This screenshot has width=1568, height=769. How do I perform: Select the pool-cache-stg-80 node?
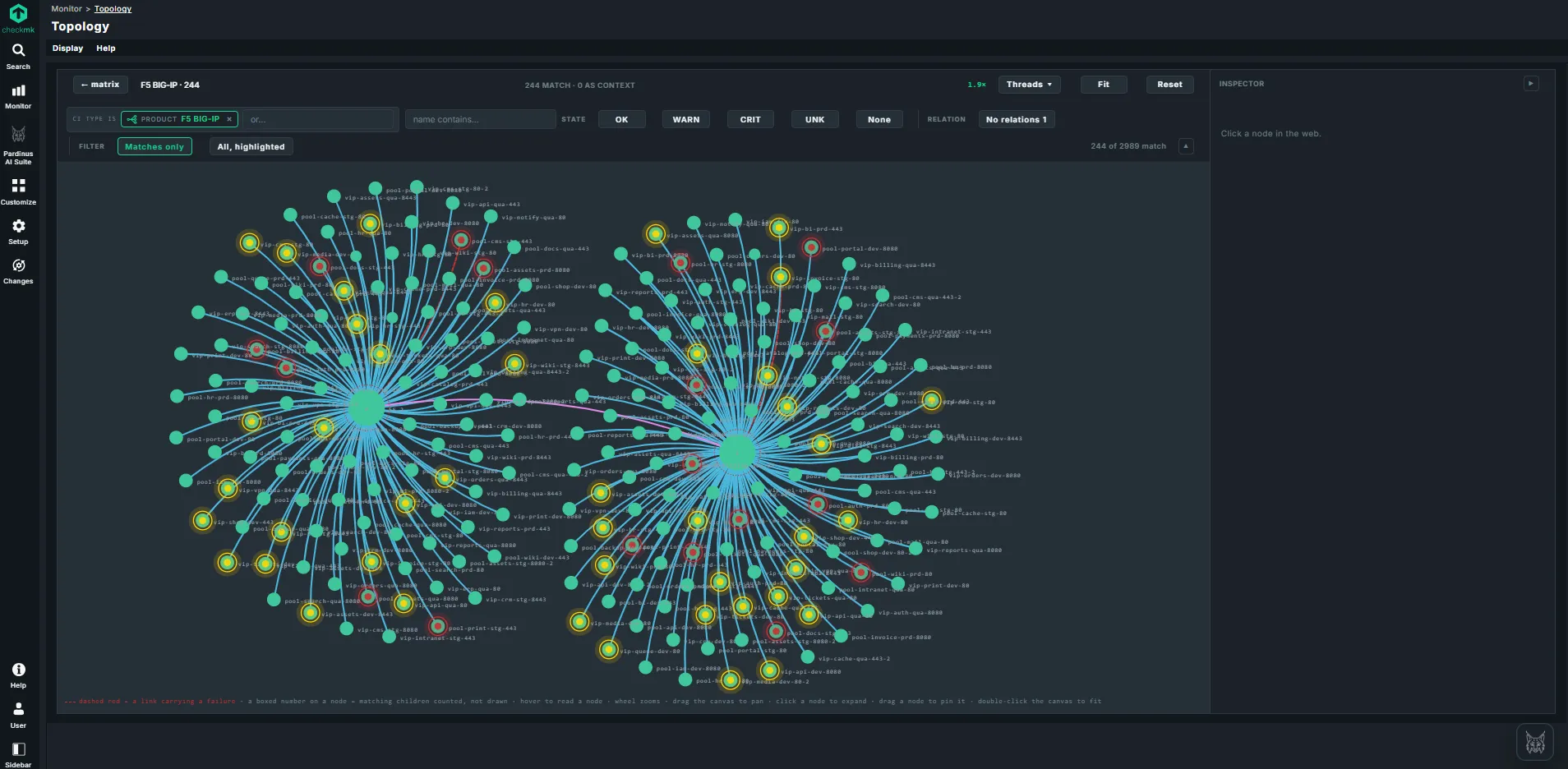point(932,512)
